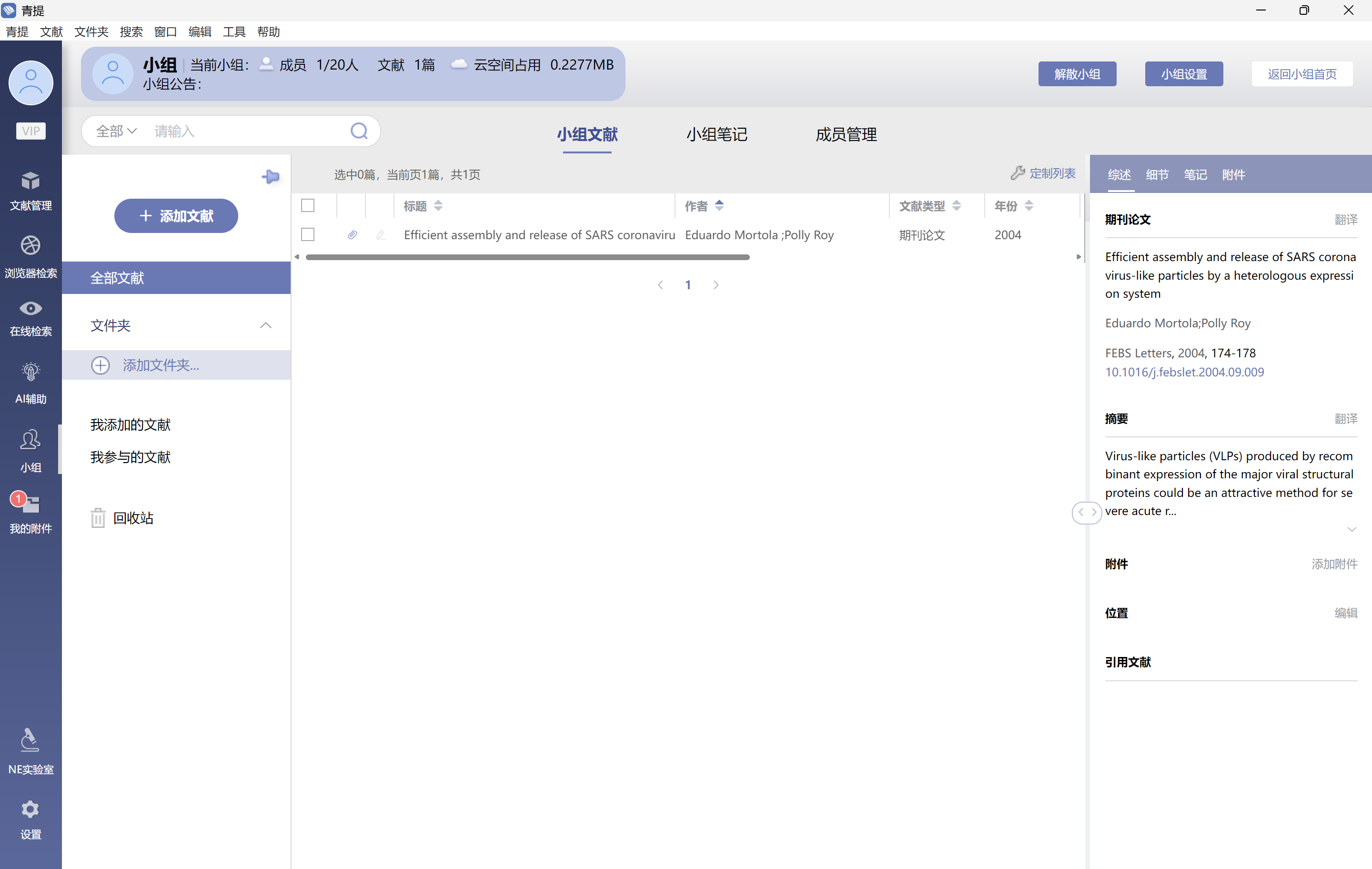1372x869 pixels.
Task: Click the 小组设置 button
Action: point(1184,74)
